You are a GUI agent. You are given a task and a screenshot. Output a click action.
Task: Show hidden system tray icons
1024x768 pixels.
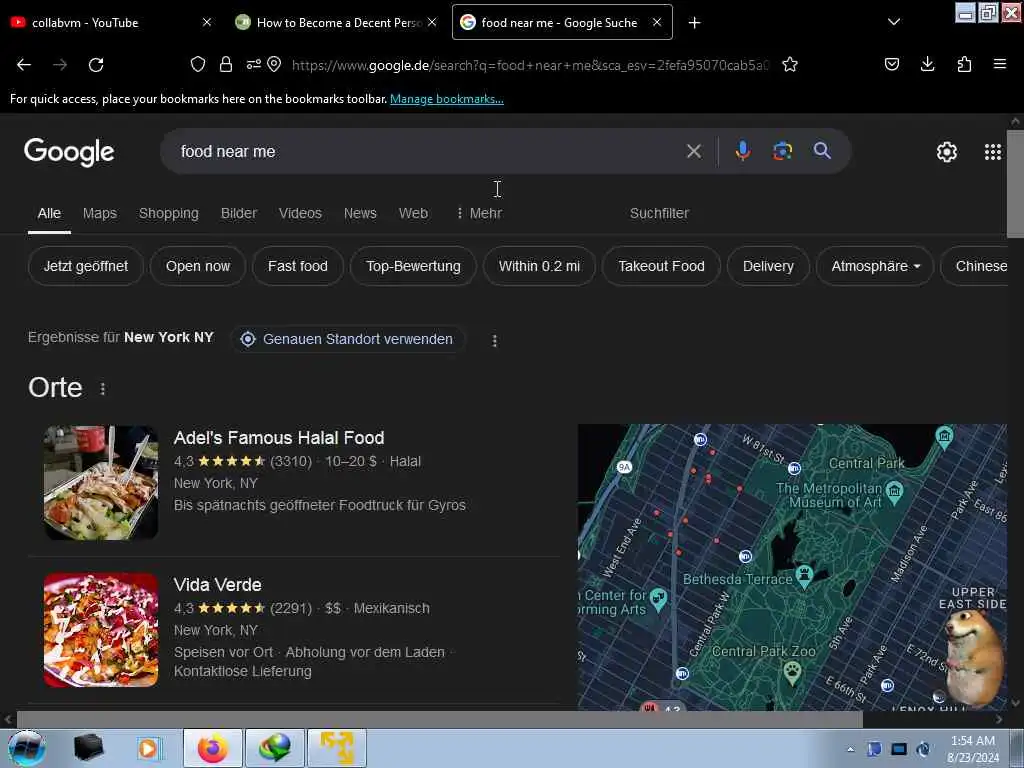tap(850, 749)
